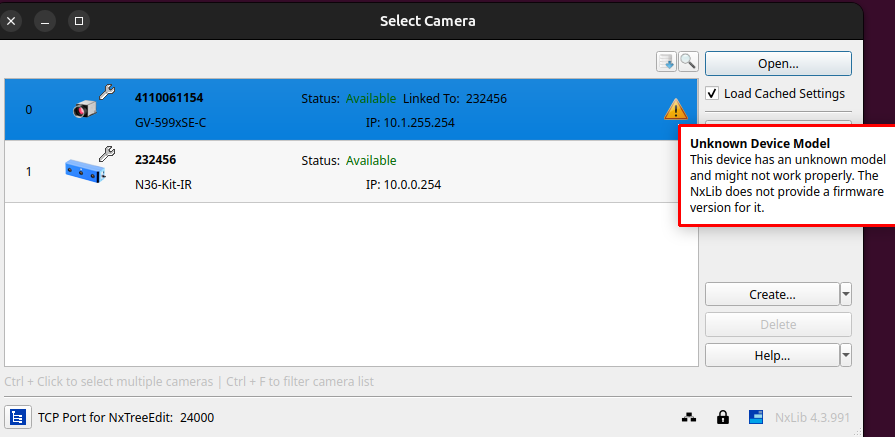Click TCP Port for NxTreeEdit 24000 label
The image size is (895, 437).
(126, 417)
